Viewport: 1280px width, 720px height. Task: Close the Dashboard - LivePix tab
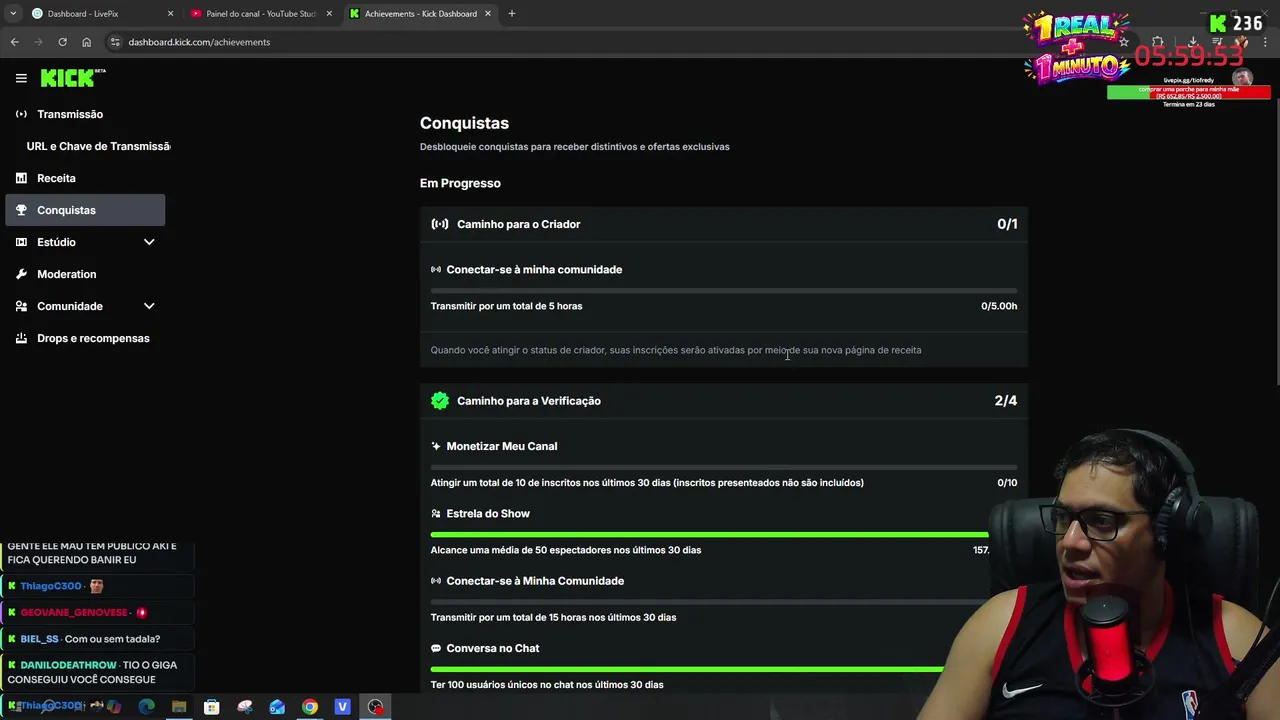170,14
